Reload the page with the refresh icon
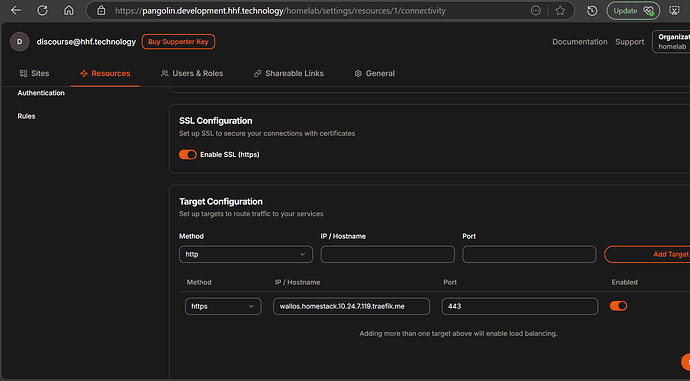The width and height of the screenshot is (690, 381). coord(42,10)
